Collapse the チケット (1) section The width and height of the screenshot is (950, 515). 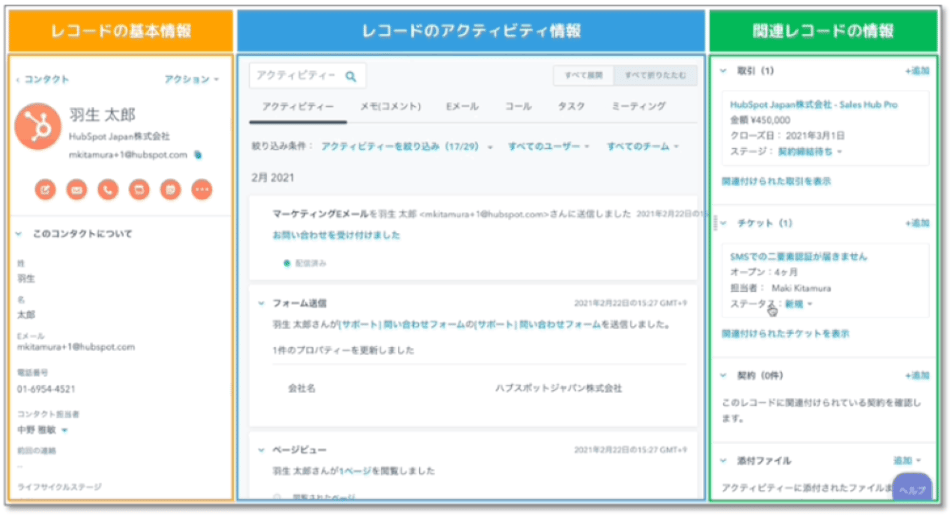tap(723, 223)
